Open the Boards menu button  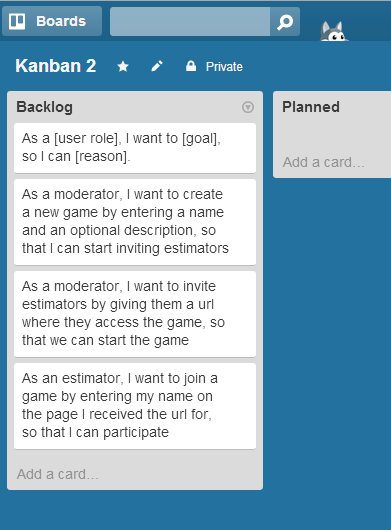point(52,21)
